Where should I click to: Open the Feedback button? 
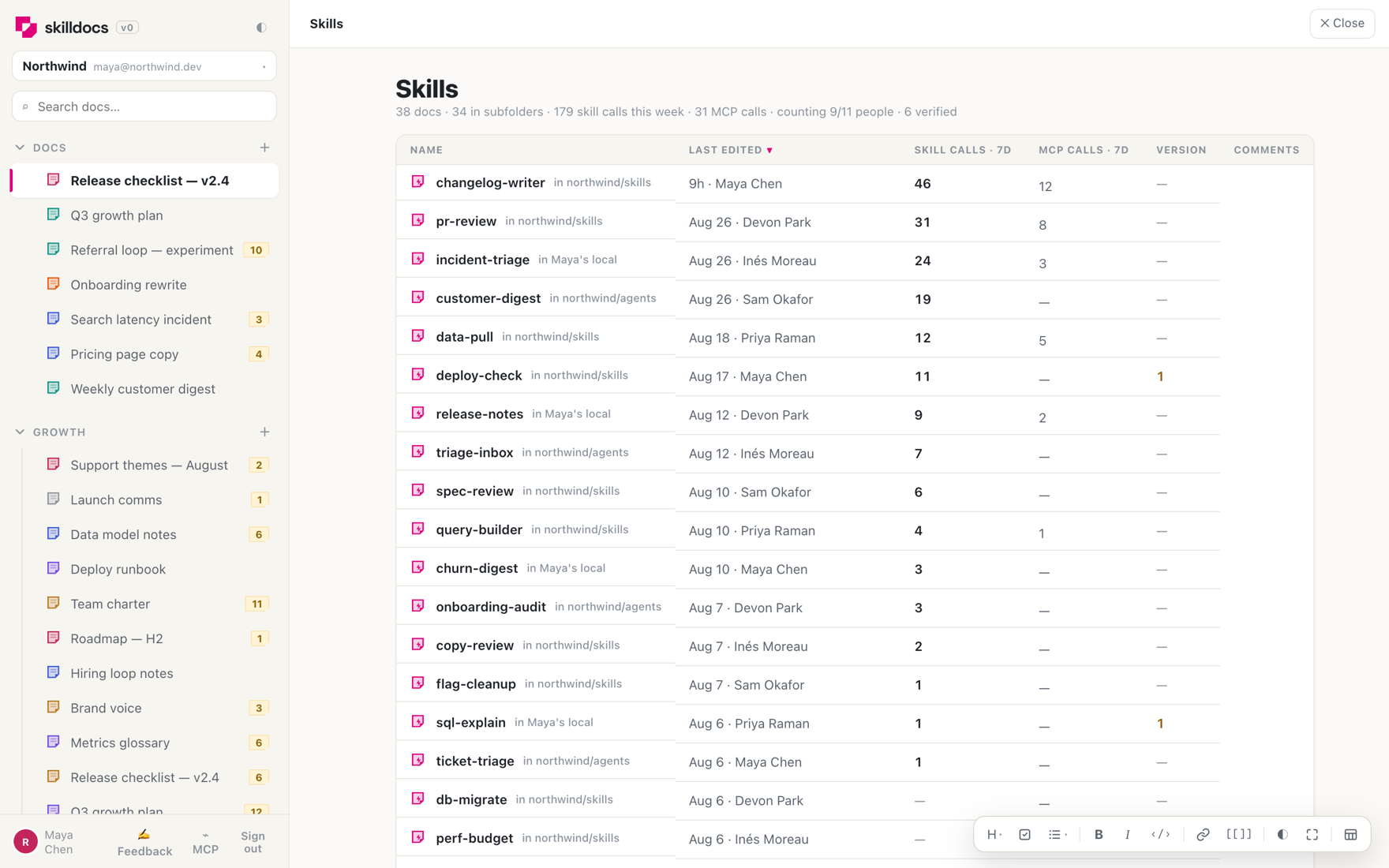click(x=144, y=843)
